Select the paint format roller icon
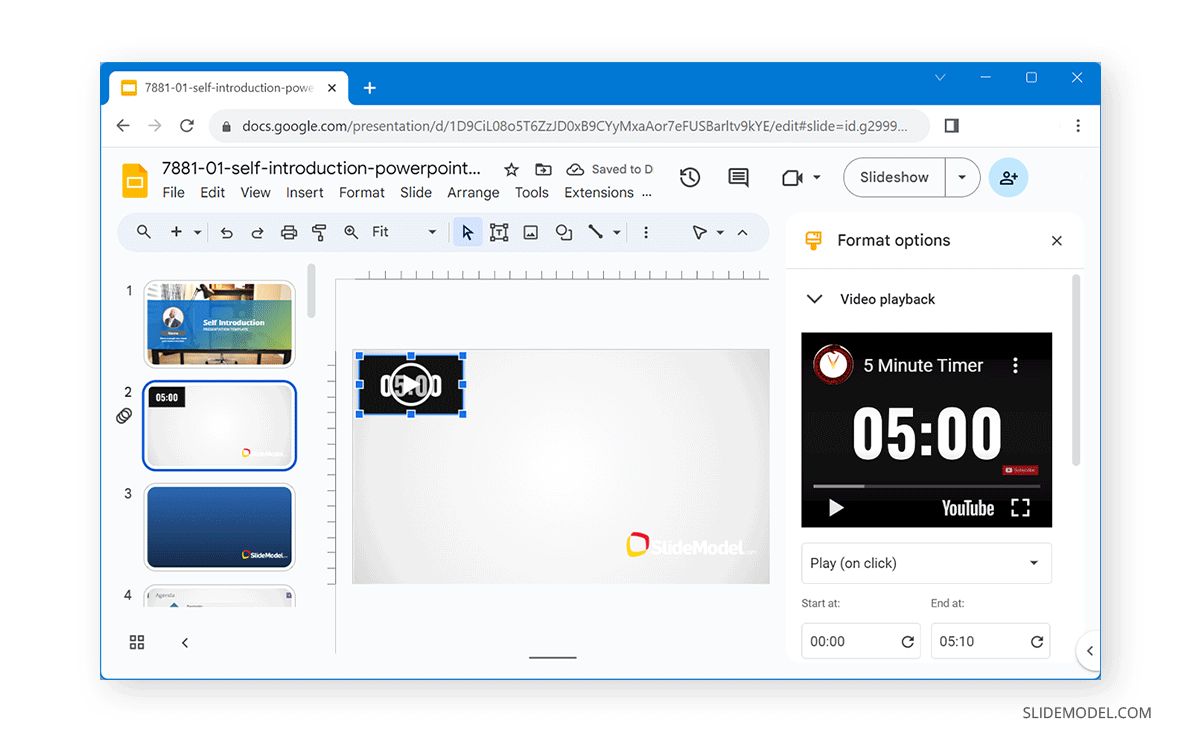1200x743 pixels. click(319, 232)
